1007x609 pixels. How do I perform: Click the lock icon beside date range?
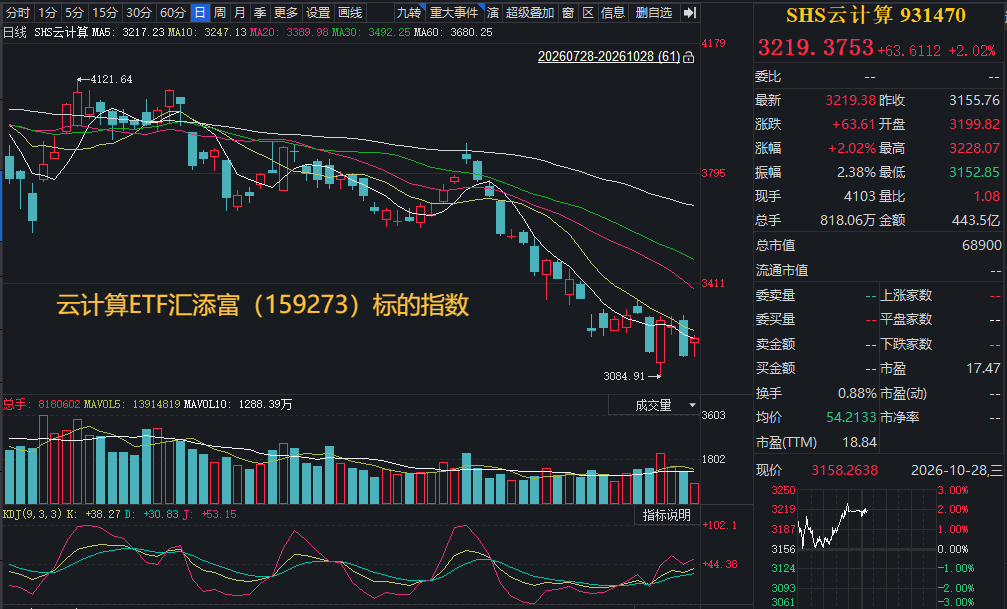pyautogui.click(x=688, y=57)
